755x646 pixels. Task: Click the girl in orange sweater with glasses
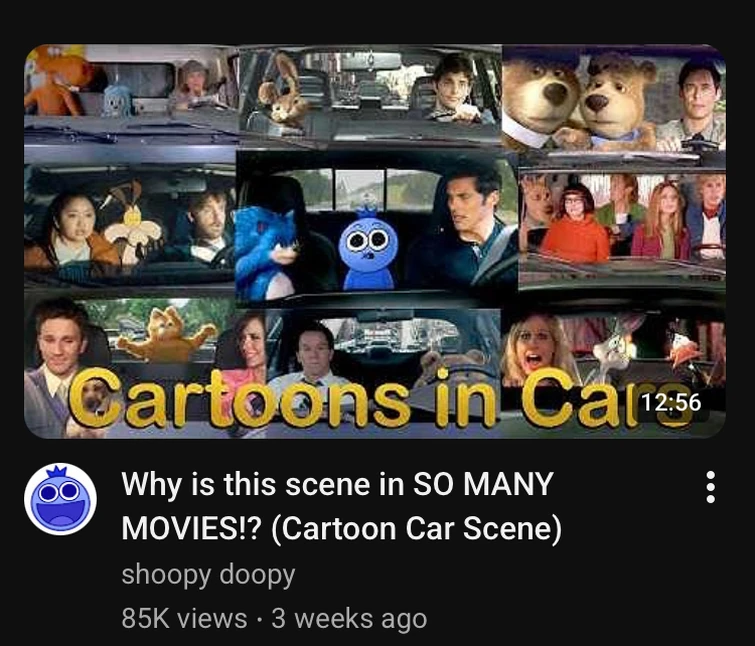576,224
